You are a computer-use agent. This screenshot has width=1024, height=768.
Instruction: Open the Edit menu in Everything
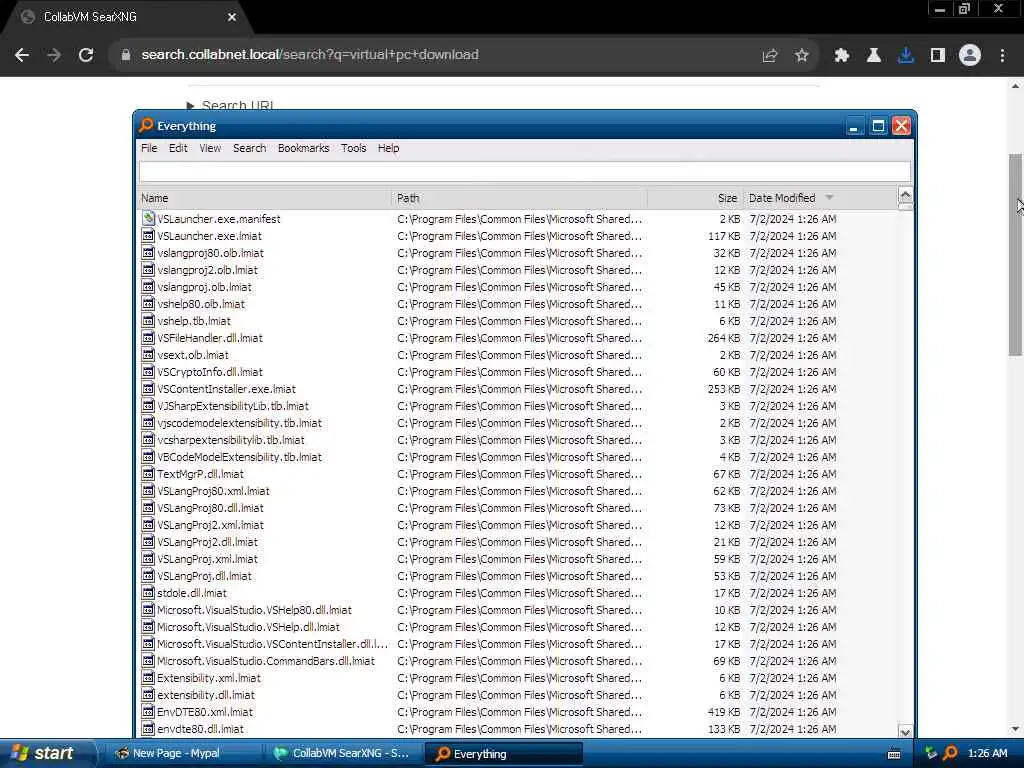tap(178, 148)
